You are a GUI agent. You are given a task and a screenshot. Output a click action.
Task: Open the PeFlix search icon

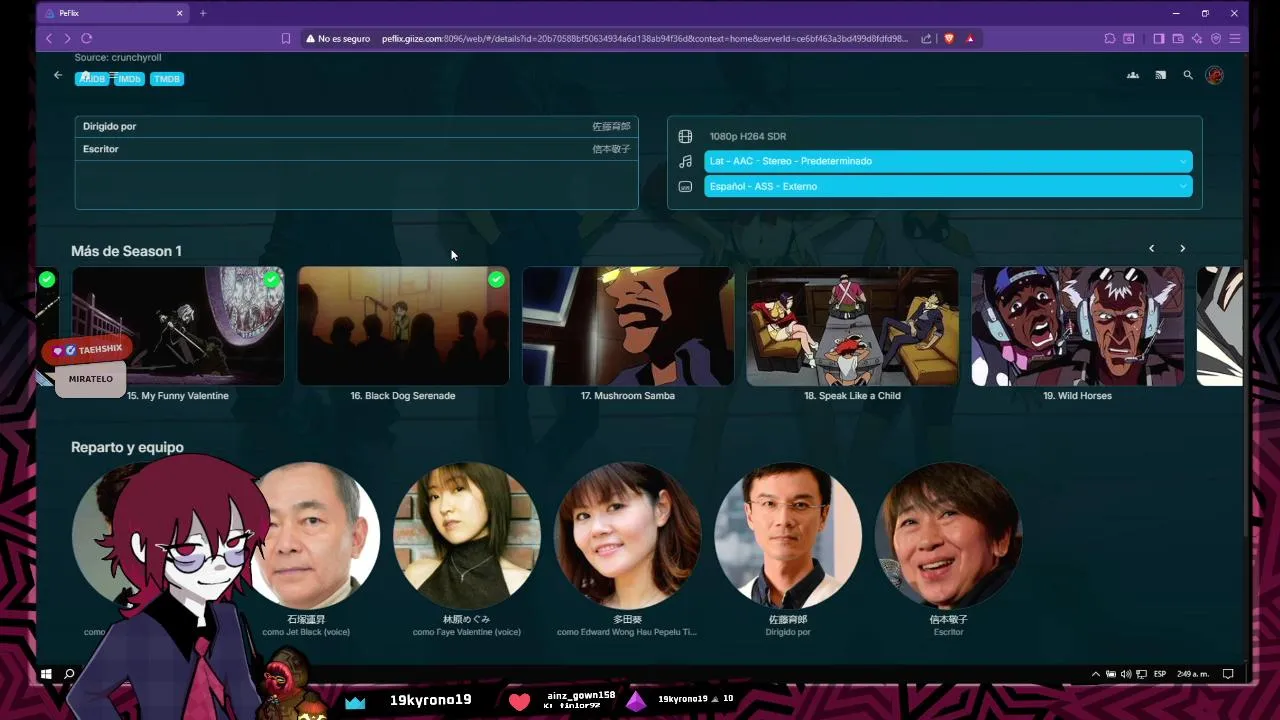coord(1188,75)
